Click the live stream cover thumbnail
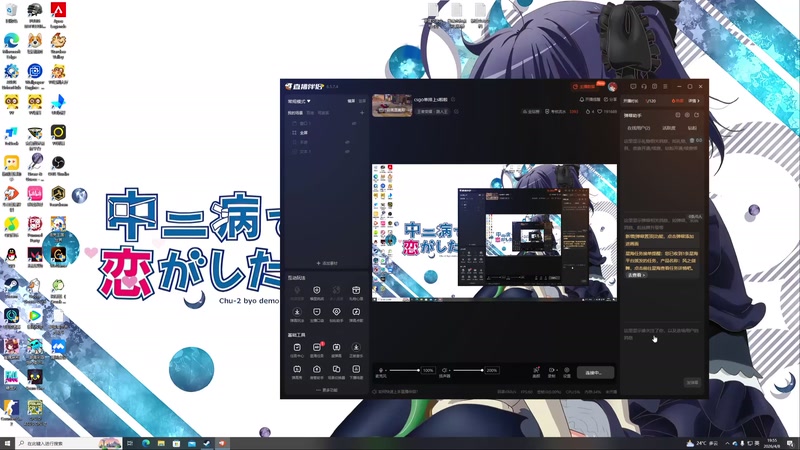This screenshot has width=800, height=450. pyautogui.click(x=392, y=106)
